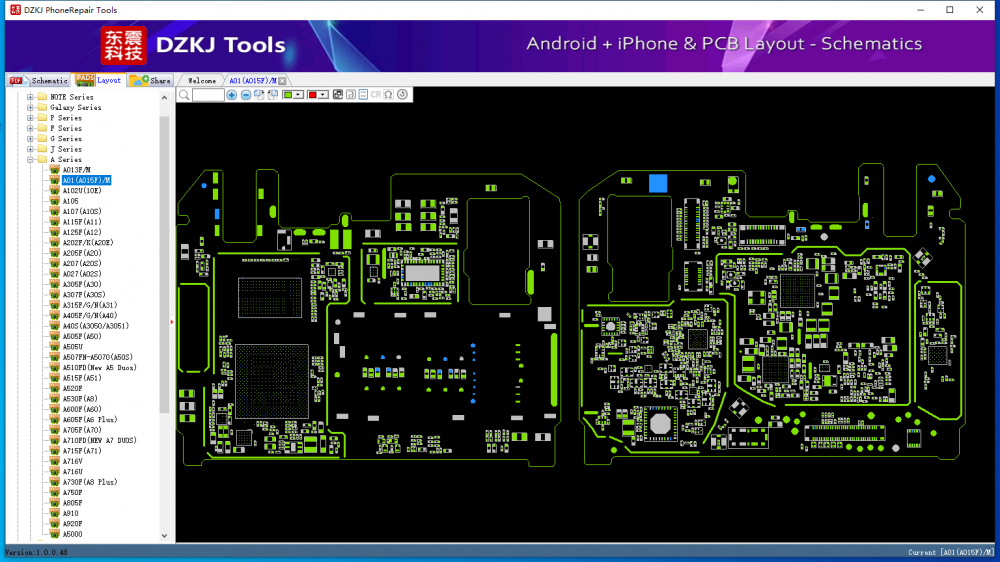Open A730F(A8 Plus) tree entry

coord(89,482)
